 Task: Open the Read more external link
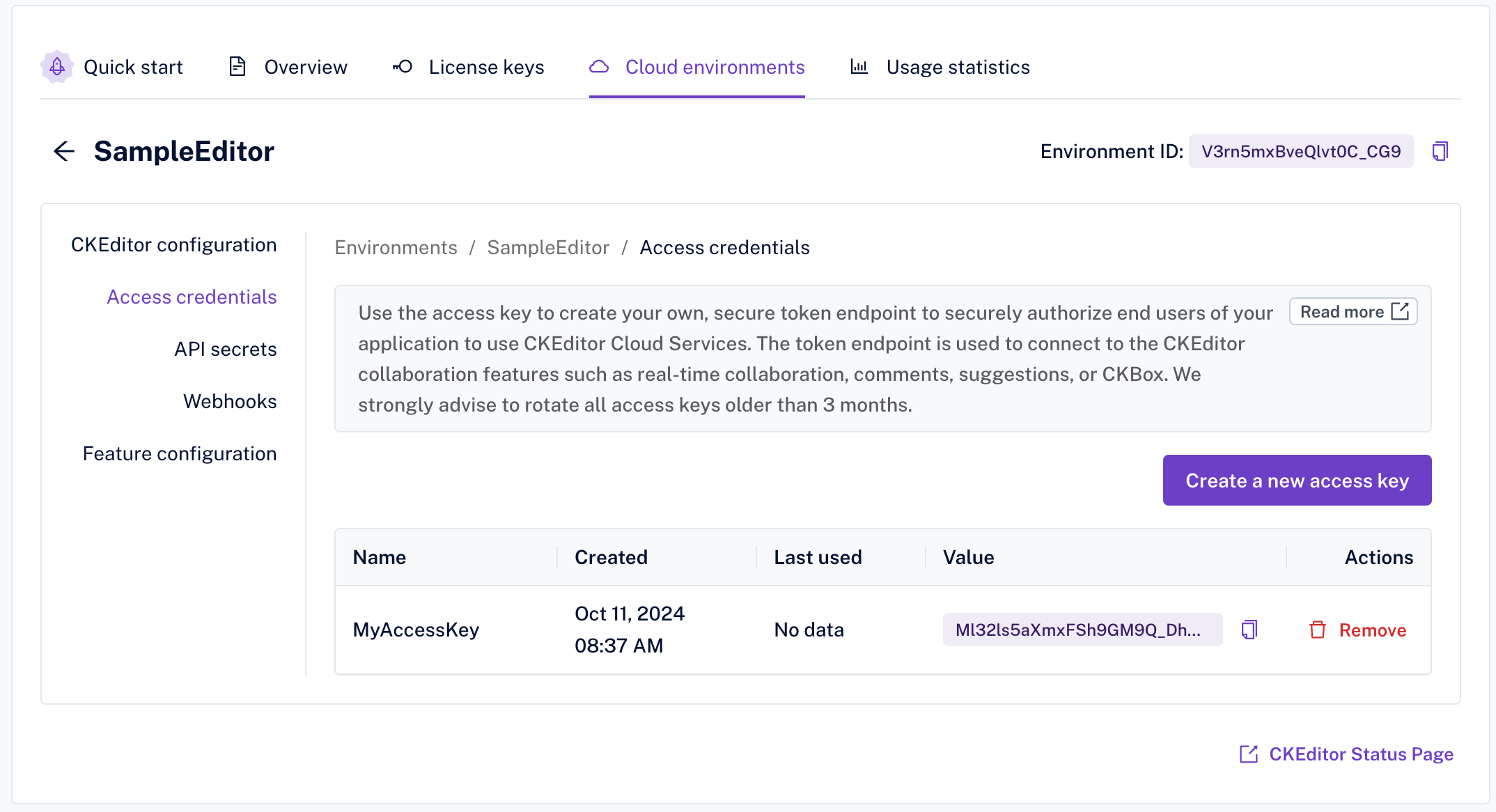[1353, 311]
